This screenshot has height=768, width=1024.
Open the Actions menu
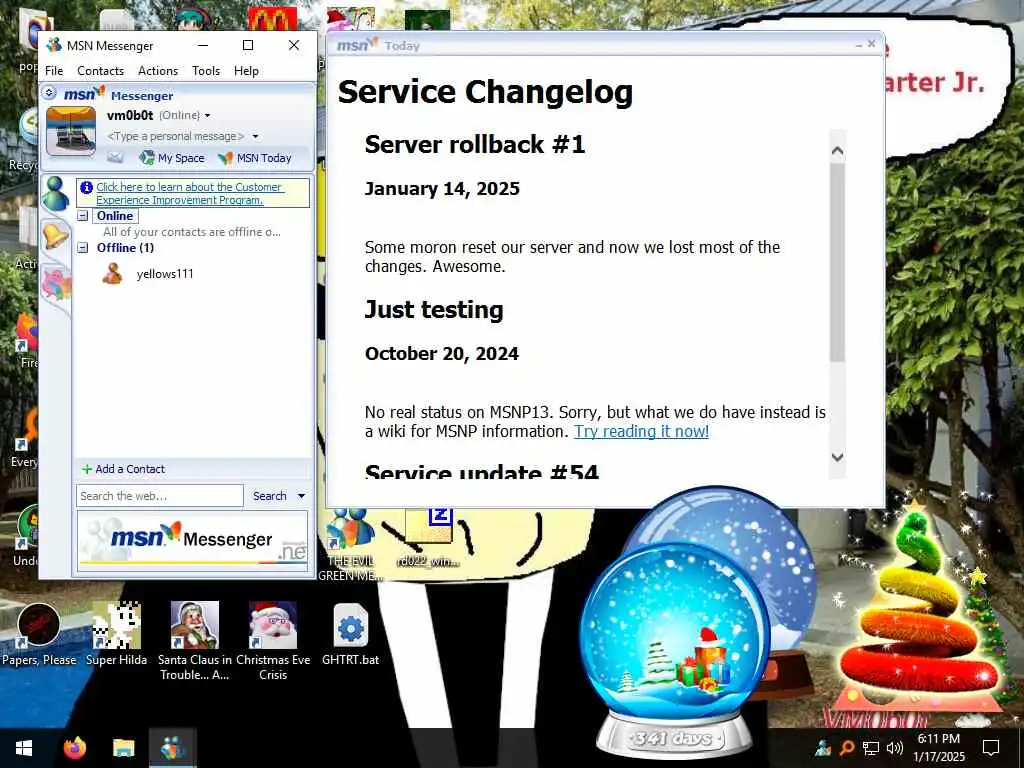tap(157, 71)
